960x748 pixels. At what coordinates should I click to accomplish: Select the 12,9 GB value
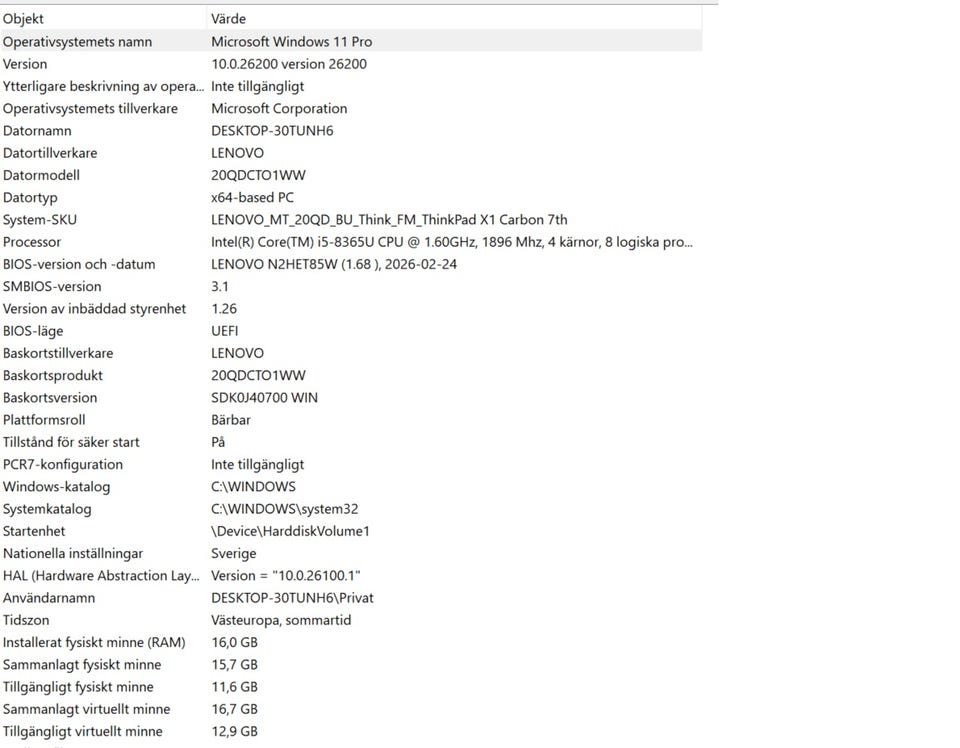coord(234,731)
